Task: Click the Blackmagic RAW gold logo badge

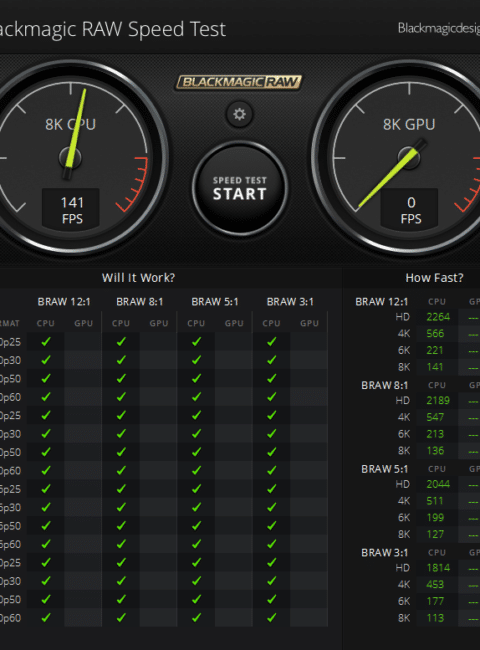Action: pyautogui.click(x=238, y=82)
